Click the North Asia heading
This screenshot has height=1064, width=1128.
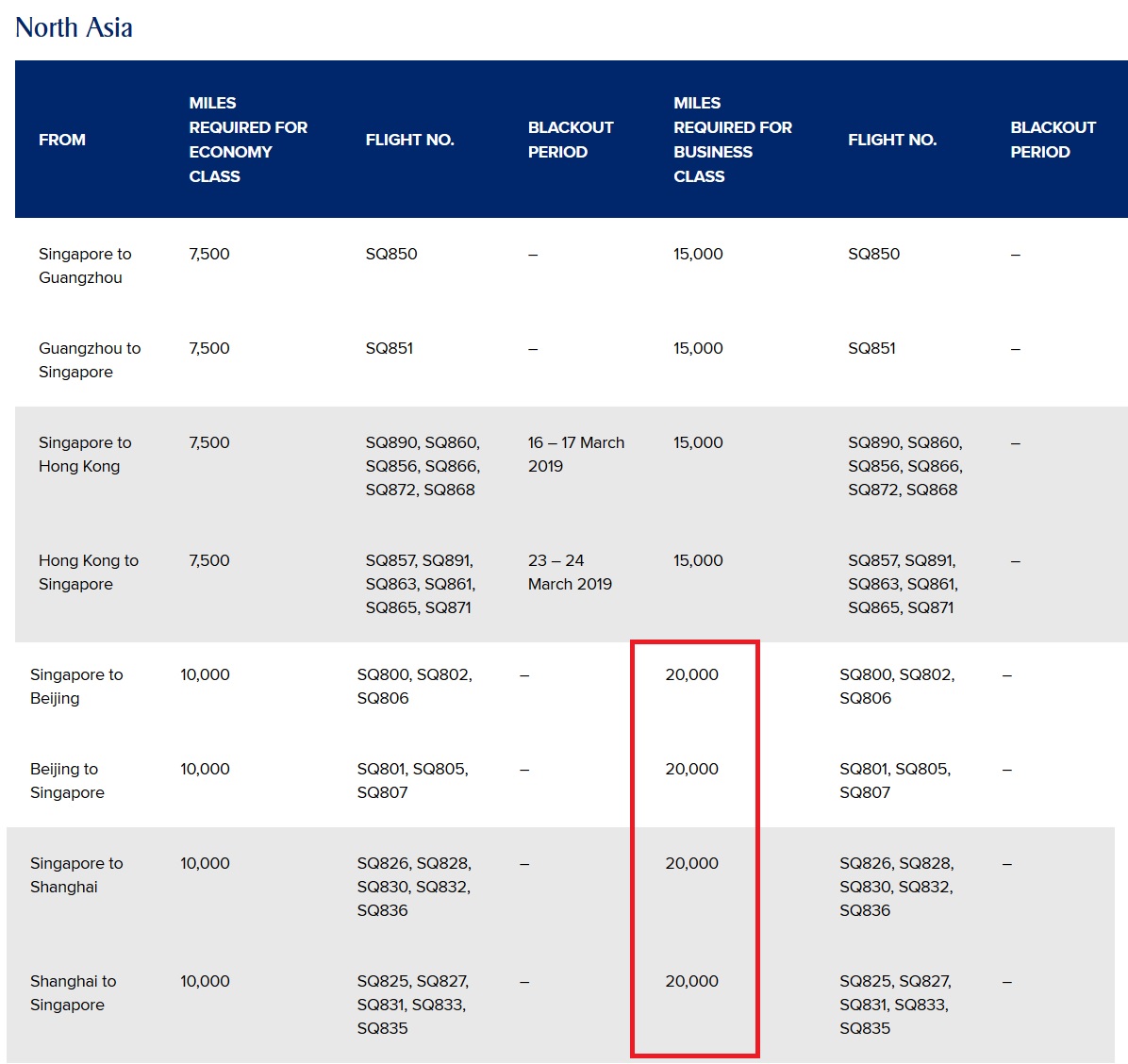click(x=74, y=27)
